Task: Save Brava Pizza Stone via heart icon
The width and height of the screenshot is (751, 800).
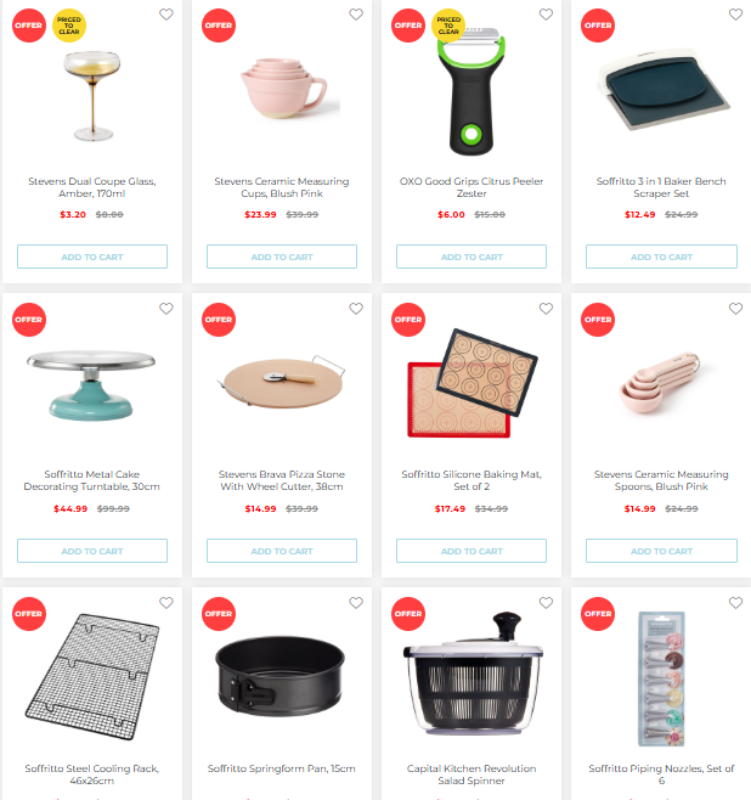Action: point(356,308)
